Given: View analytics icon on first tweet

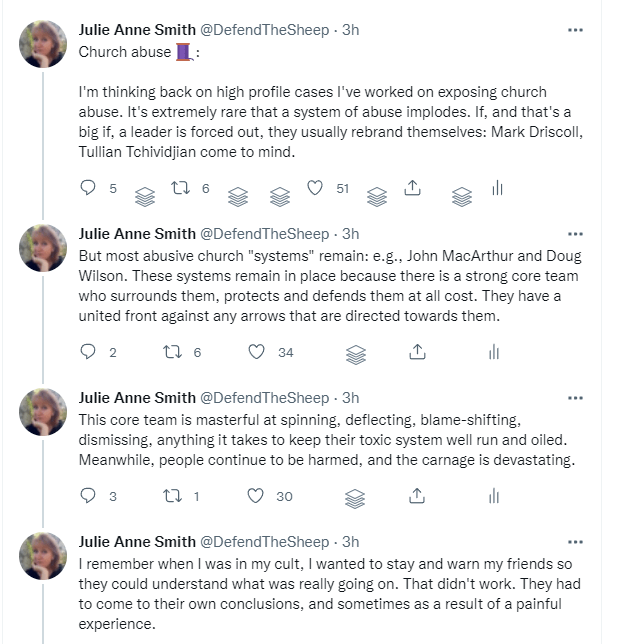Looking at the screenshot, I should pyautogui.click(x=496, y=188).
